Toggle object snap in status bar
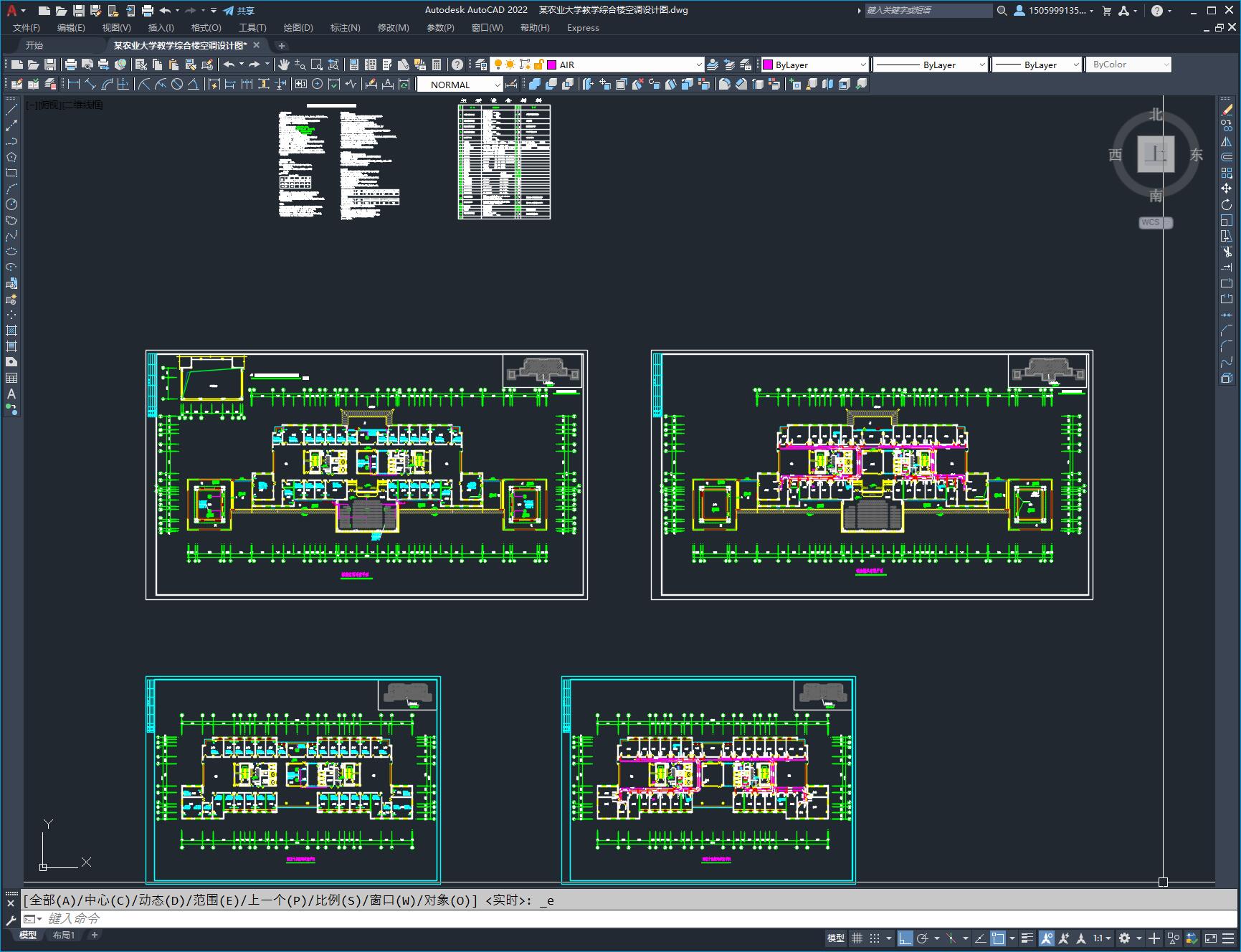The width and height of the screenshot is (1241, 952). (998, 938)
